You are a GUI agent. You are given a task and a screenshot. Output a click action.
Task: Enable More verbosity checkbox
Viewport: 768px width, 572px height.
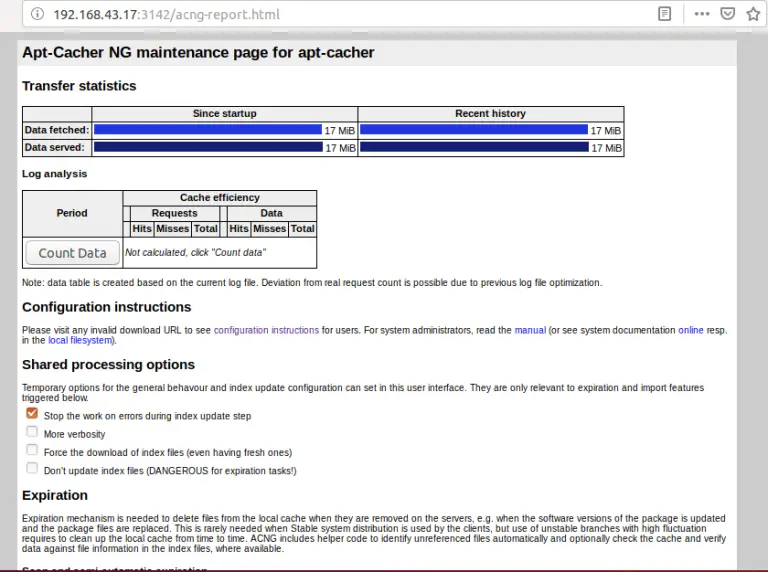[32, 431]
